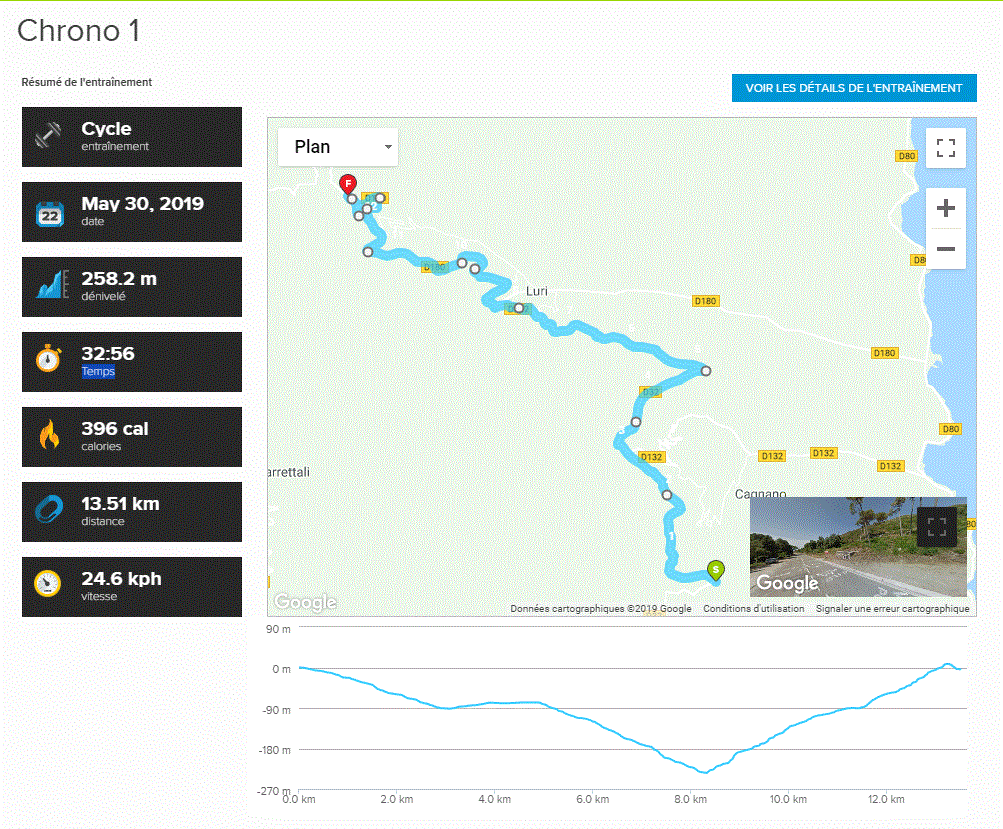Toggle map fullscreen view

coord(945,148)
